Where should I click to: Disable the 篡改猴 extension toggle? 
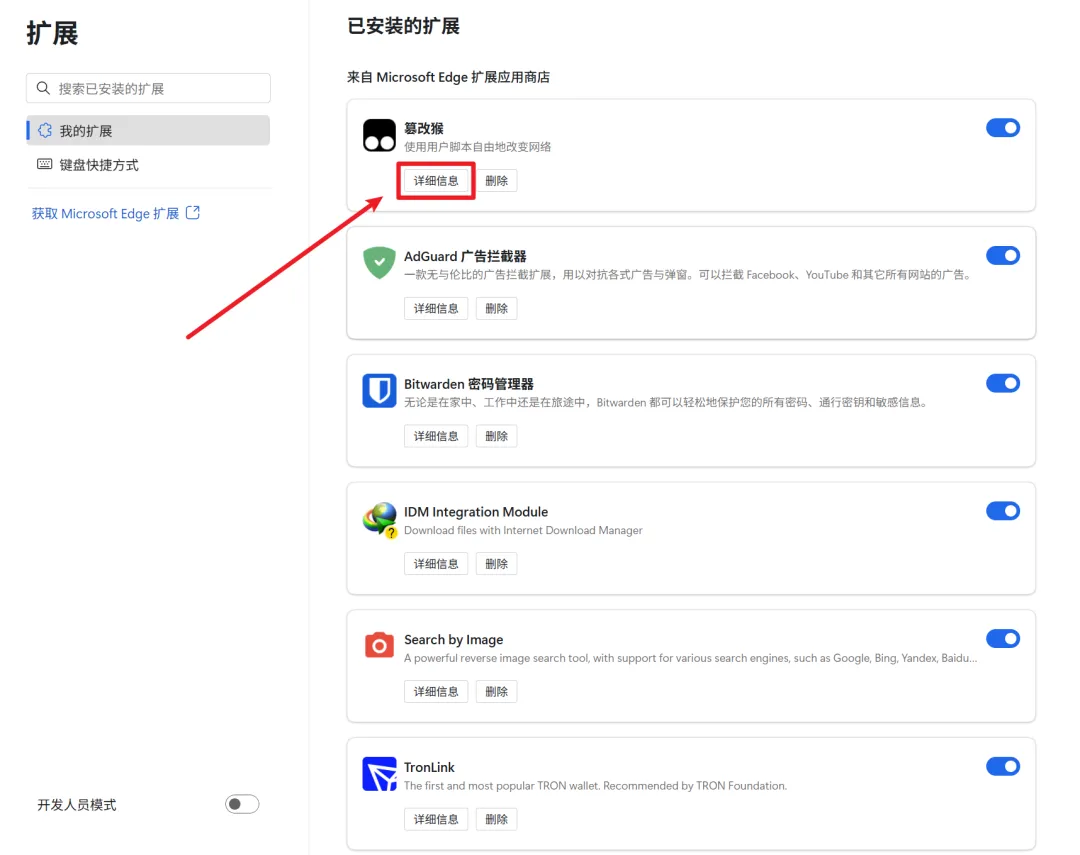click(x=1002, y=127)
